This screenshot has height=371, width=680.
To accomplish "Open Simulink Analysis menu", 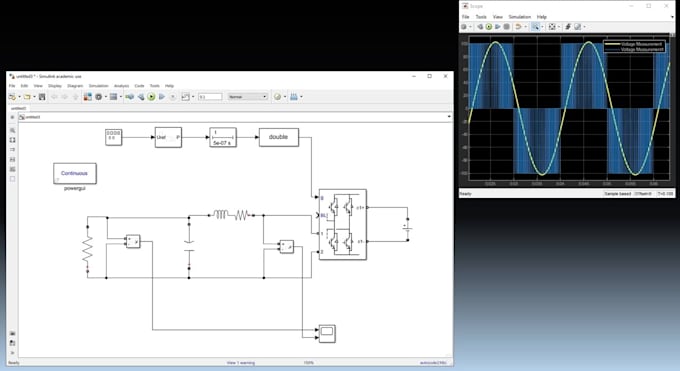I will pyautogui.click(x=121, y=86).
